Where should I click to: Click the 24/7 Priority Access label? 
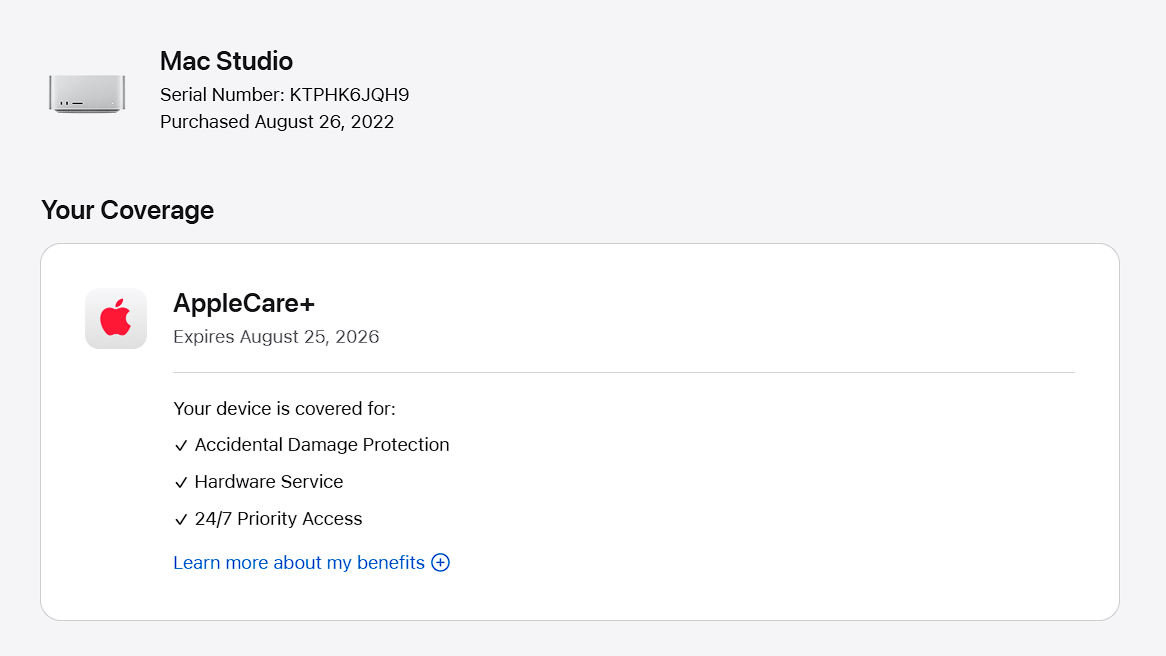(x=278, y=518)
